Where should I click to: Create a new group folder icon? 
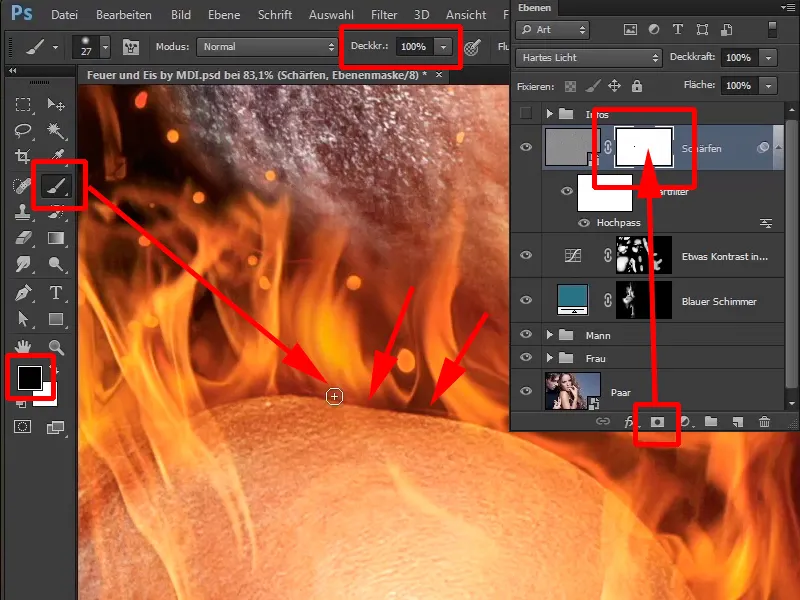(x=711, y=421)
